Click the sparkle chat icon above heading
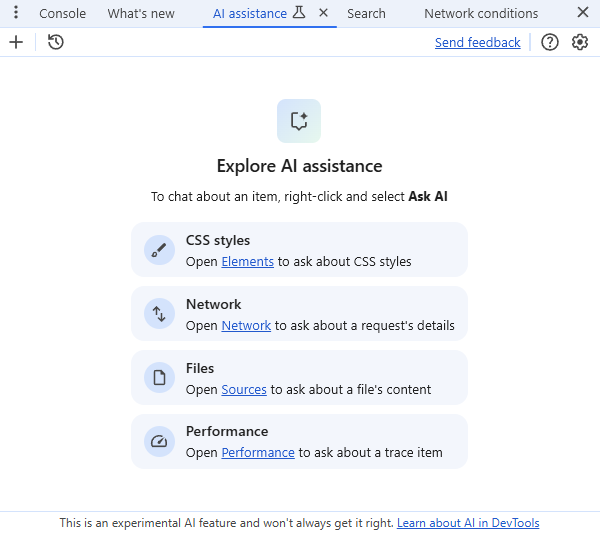The width and height of the screenshot is (600, 534). 299,121
